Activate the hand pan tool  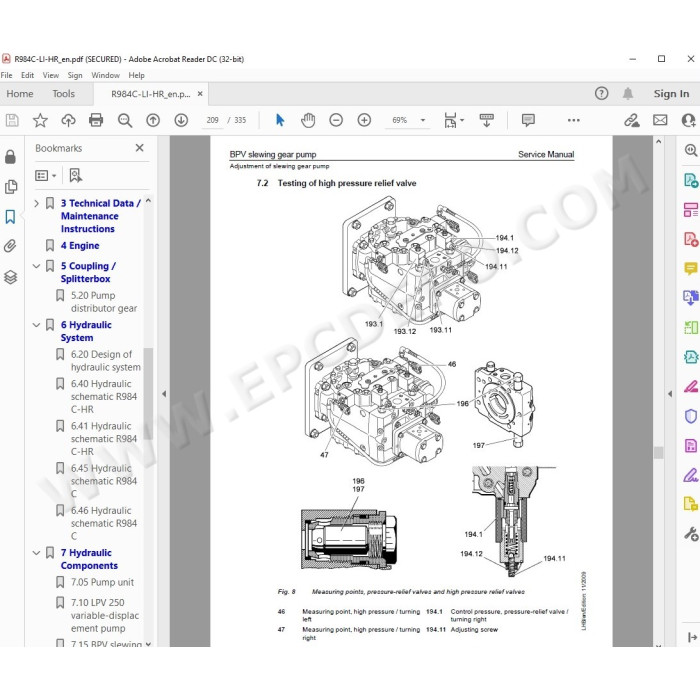(x=308, y=120)
